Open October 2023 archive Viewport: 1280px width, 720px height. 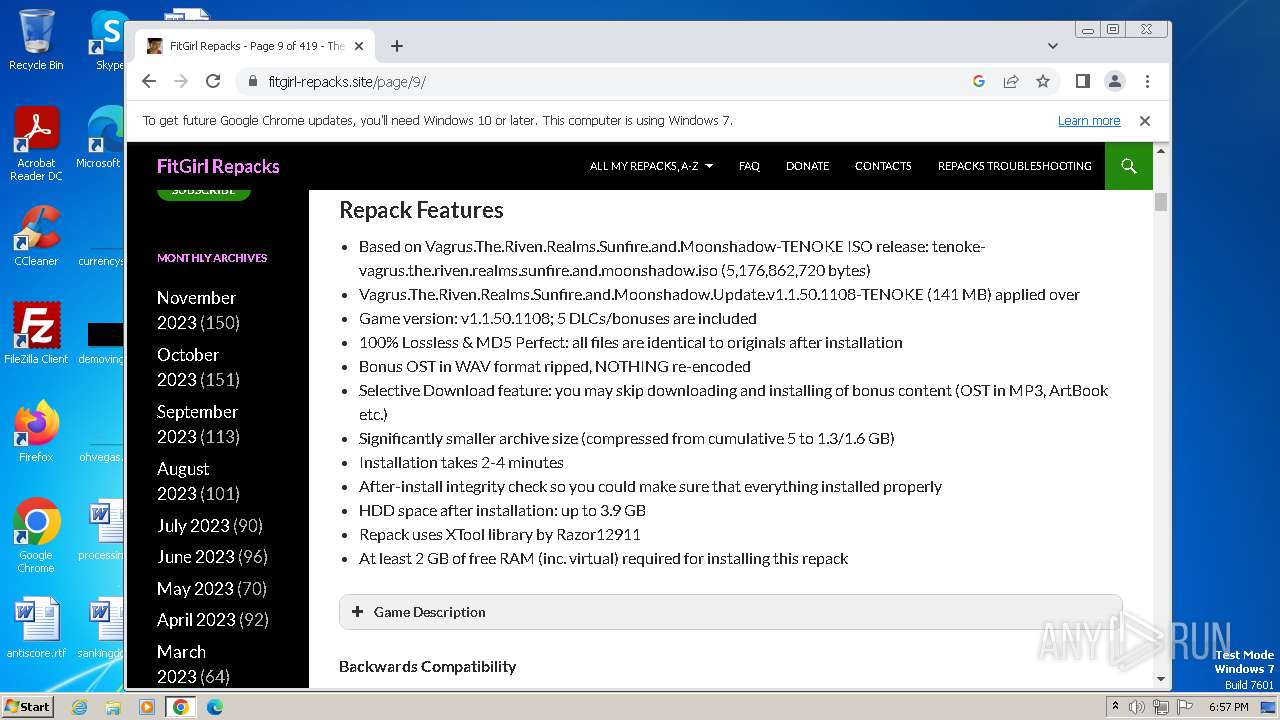(x=198, y=367)
